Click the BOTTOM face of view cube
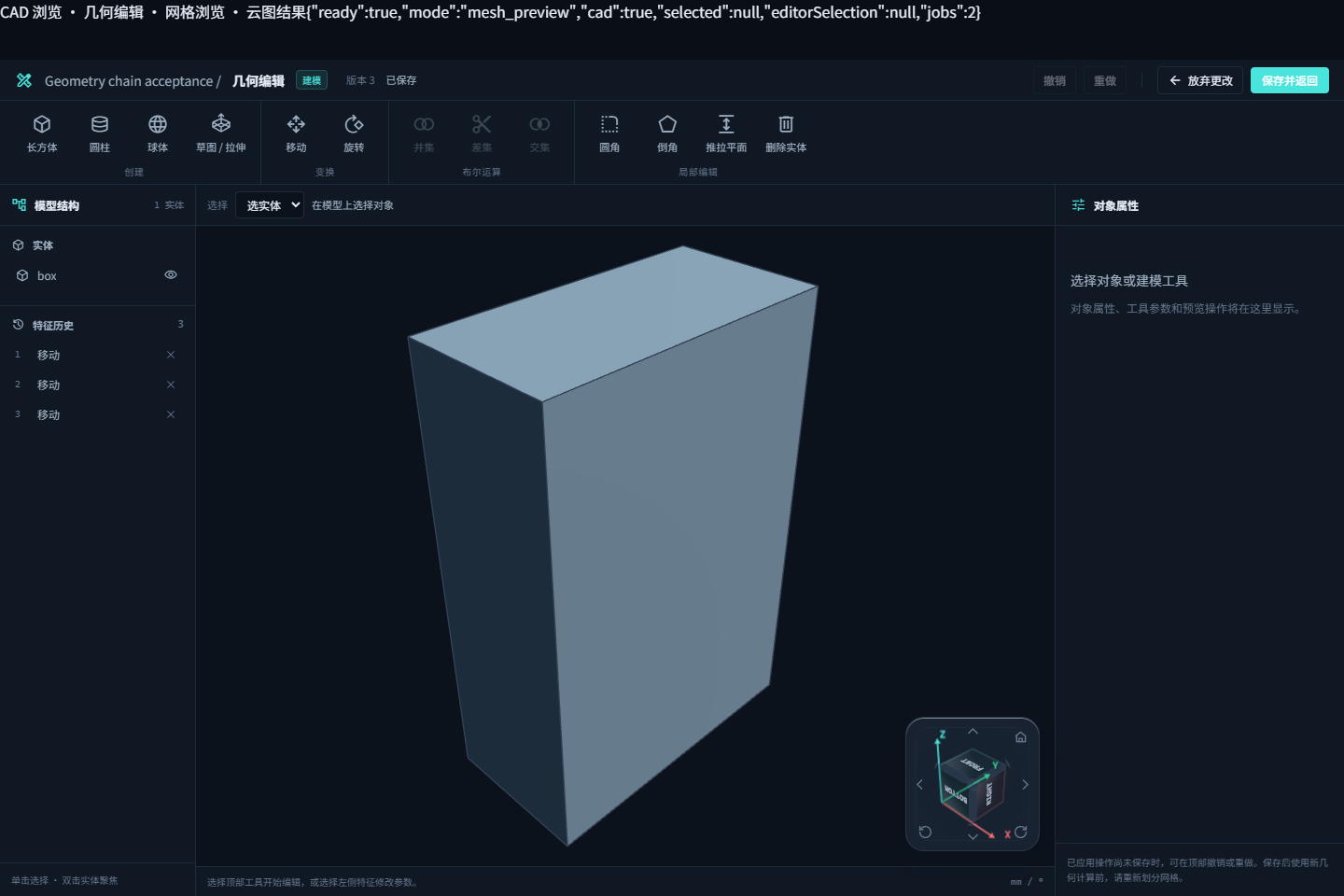 (956, 795)
